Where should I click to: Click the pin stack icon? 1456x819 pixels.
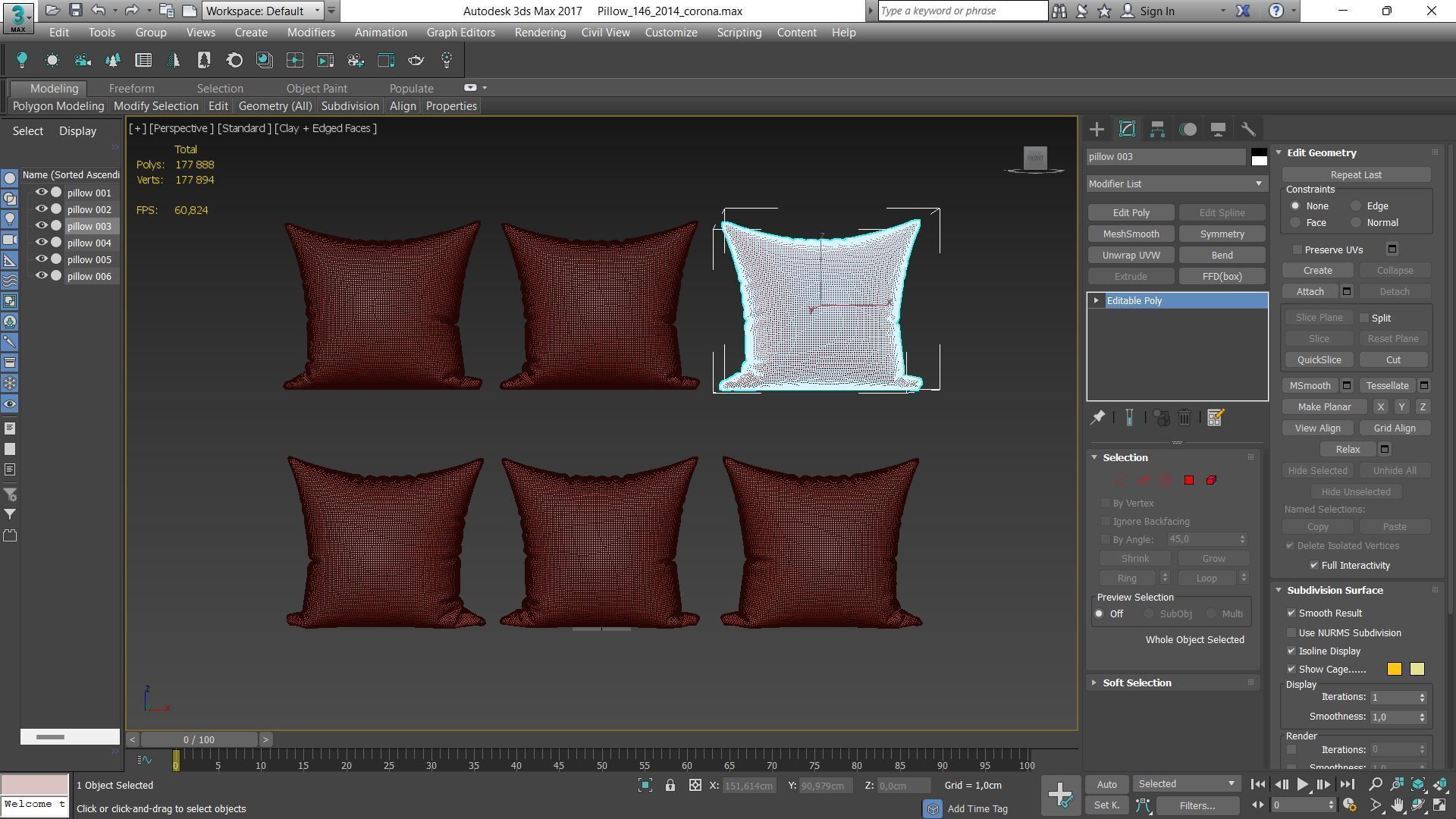(x=1097, y=418)
